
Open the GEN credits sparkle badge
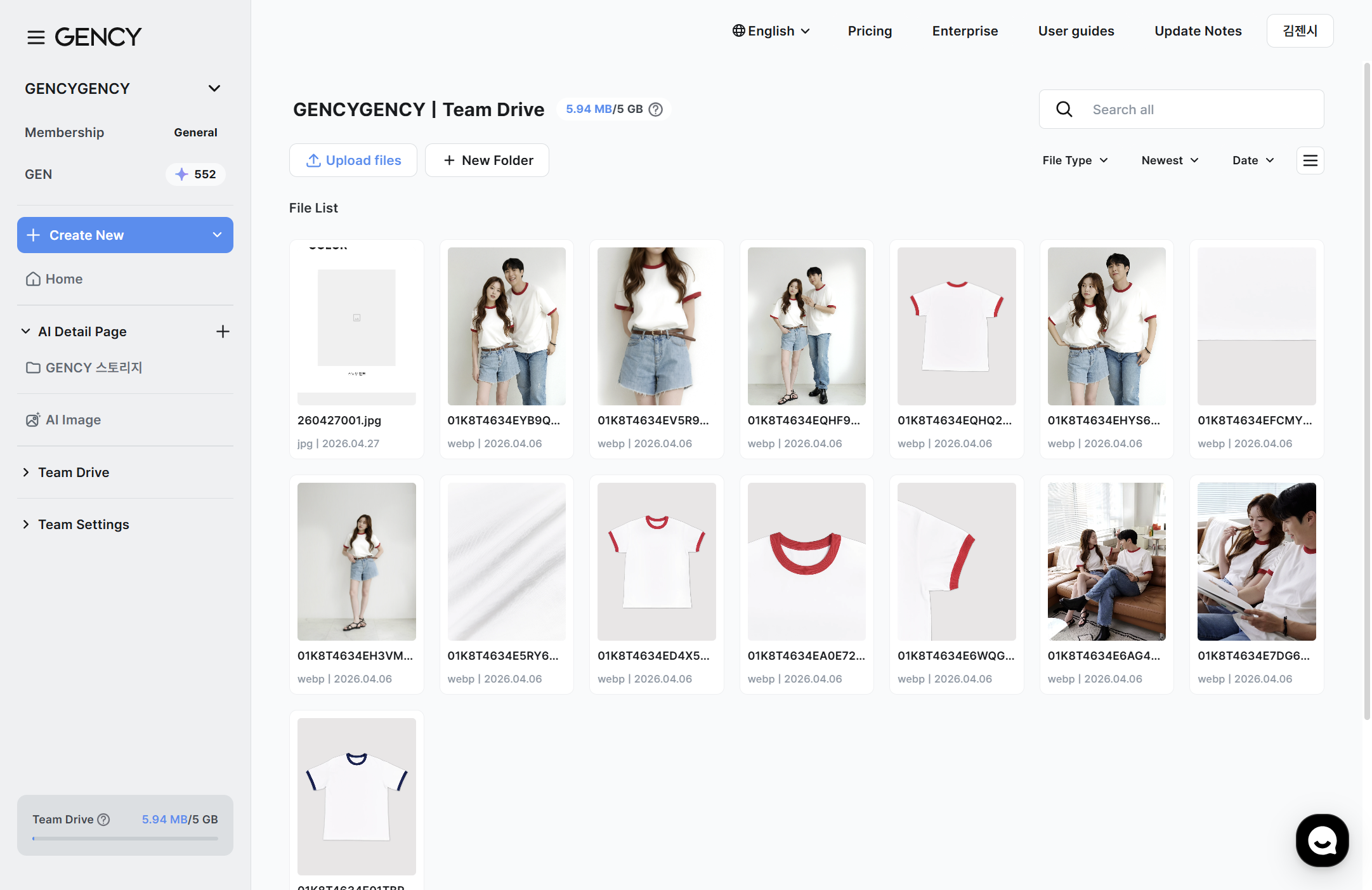tap(195, 174)
